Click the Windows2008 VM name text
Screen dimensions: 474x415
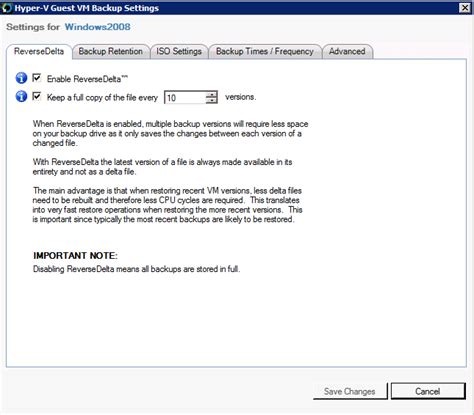[x=98, y=27]
